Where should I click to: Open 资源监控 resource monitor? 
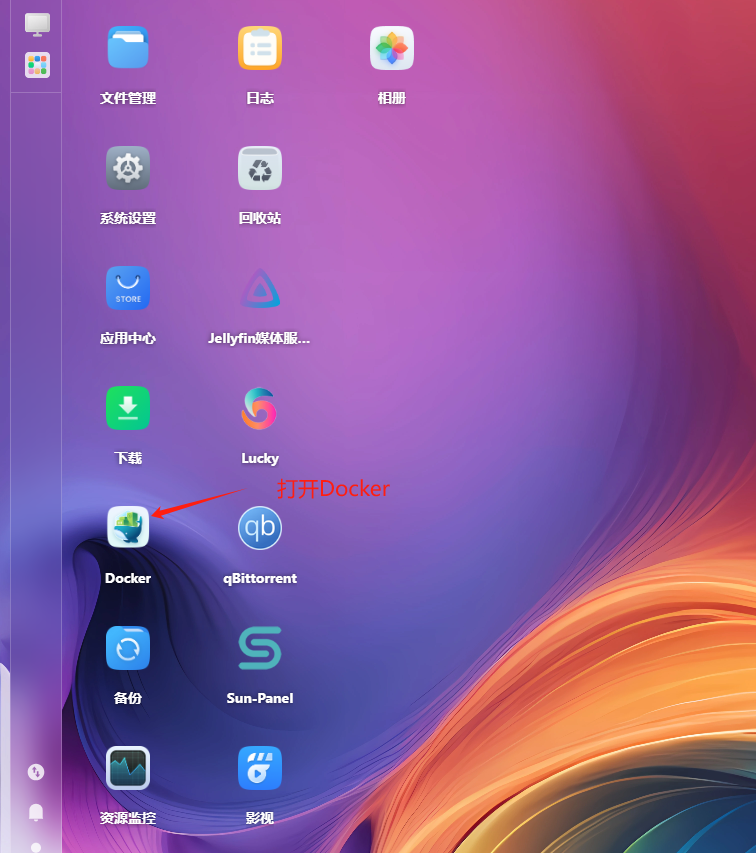click(128, 768)
